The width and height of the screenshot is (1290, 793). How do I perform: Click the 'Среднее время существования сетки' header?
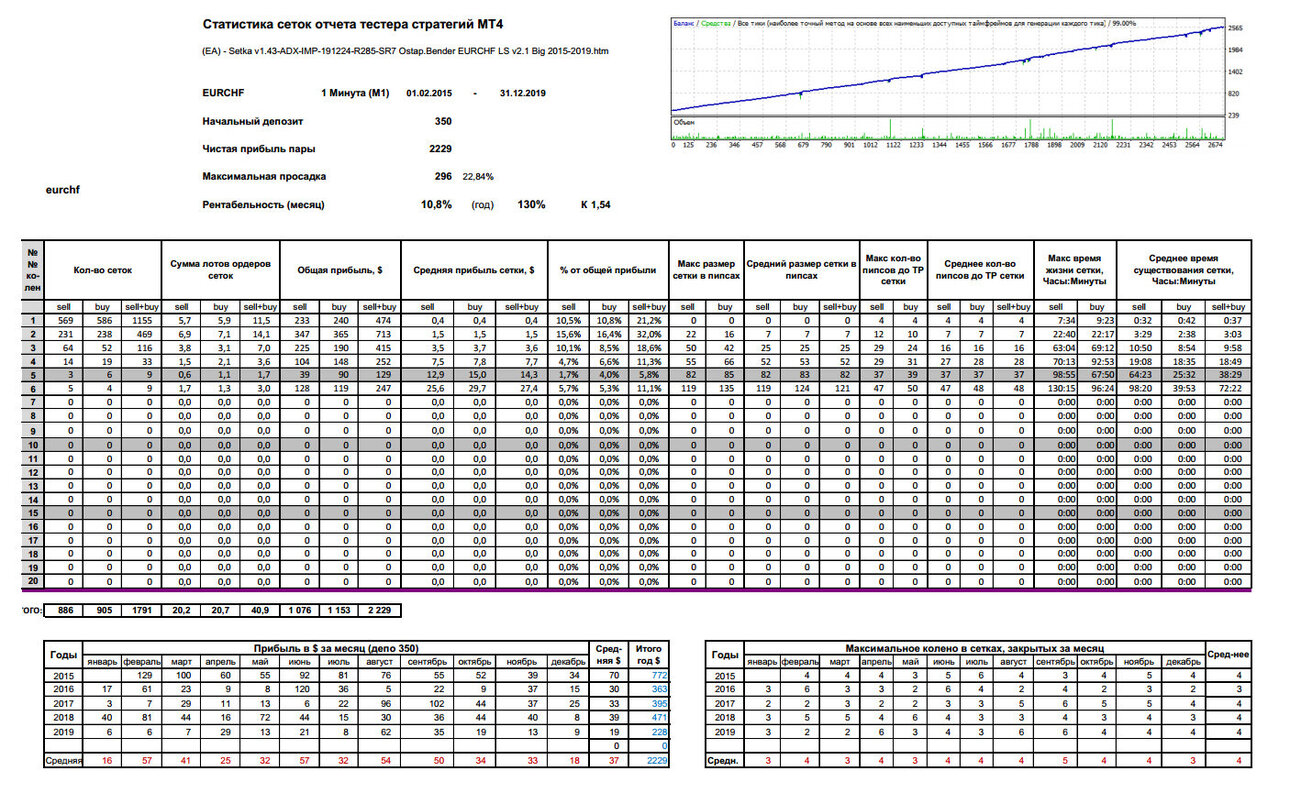coord(1183,270)
